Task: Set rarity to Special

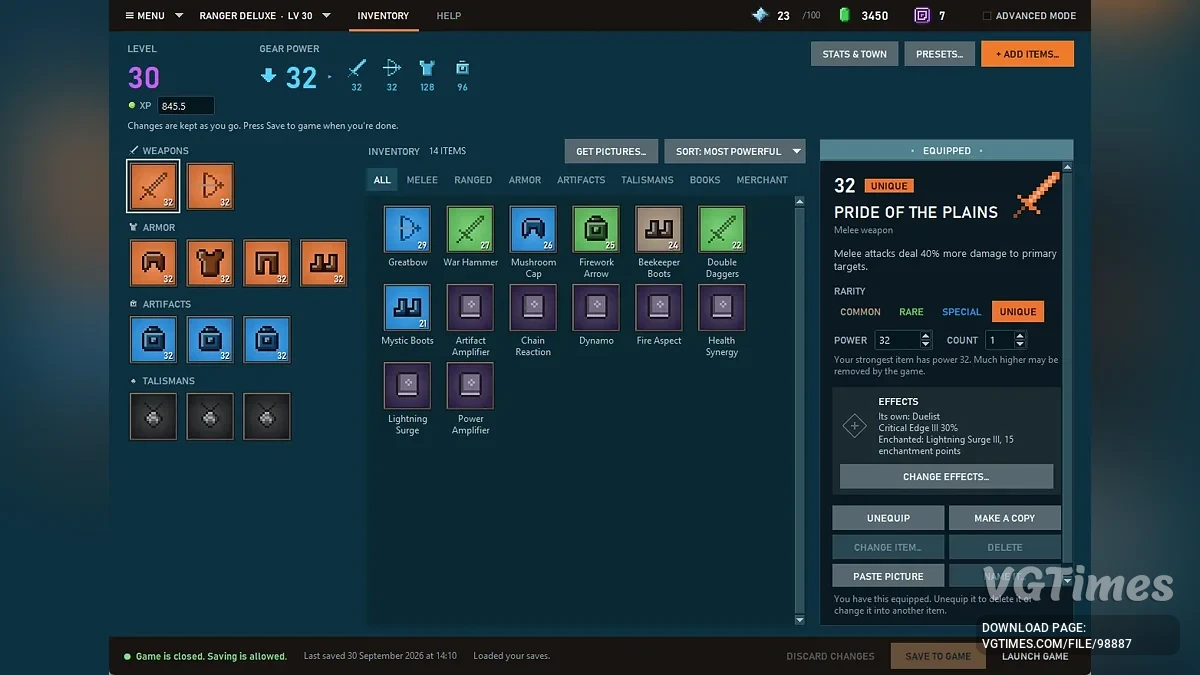Action: coord(961,312)
